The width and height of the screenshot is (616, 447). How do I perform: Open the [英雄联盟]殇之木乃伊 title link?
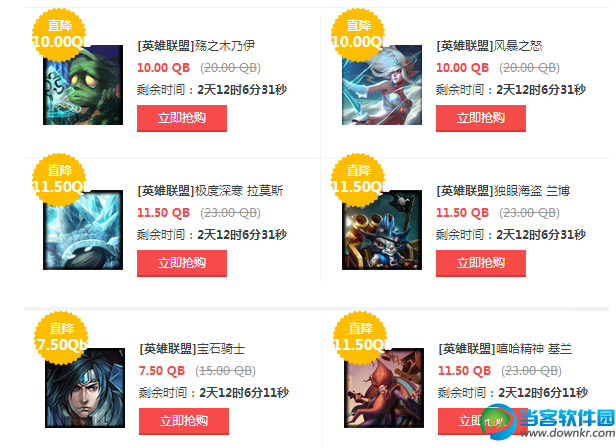(x=196, y=46)
